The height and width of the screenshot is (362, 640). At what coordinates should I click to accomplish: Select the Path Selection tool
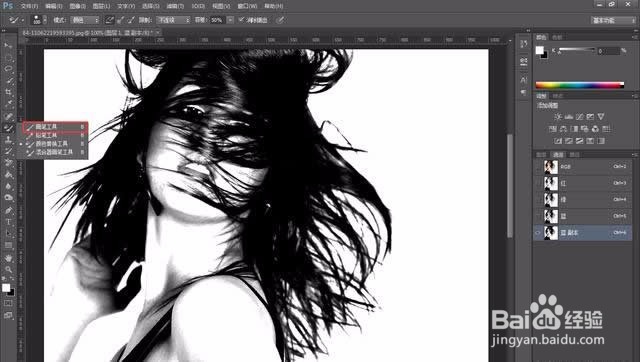tap(8, 234)
